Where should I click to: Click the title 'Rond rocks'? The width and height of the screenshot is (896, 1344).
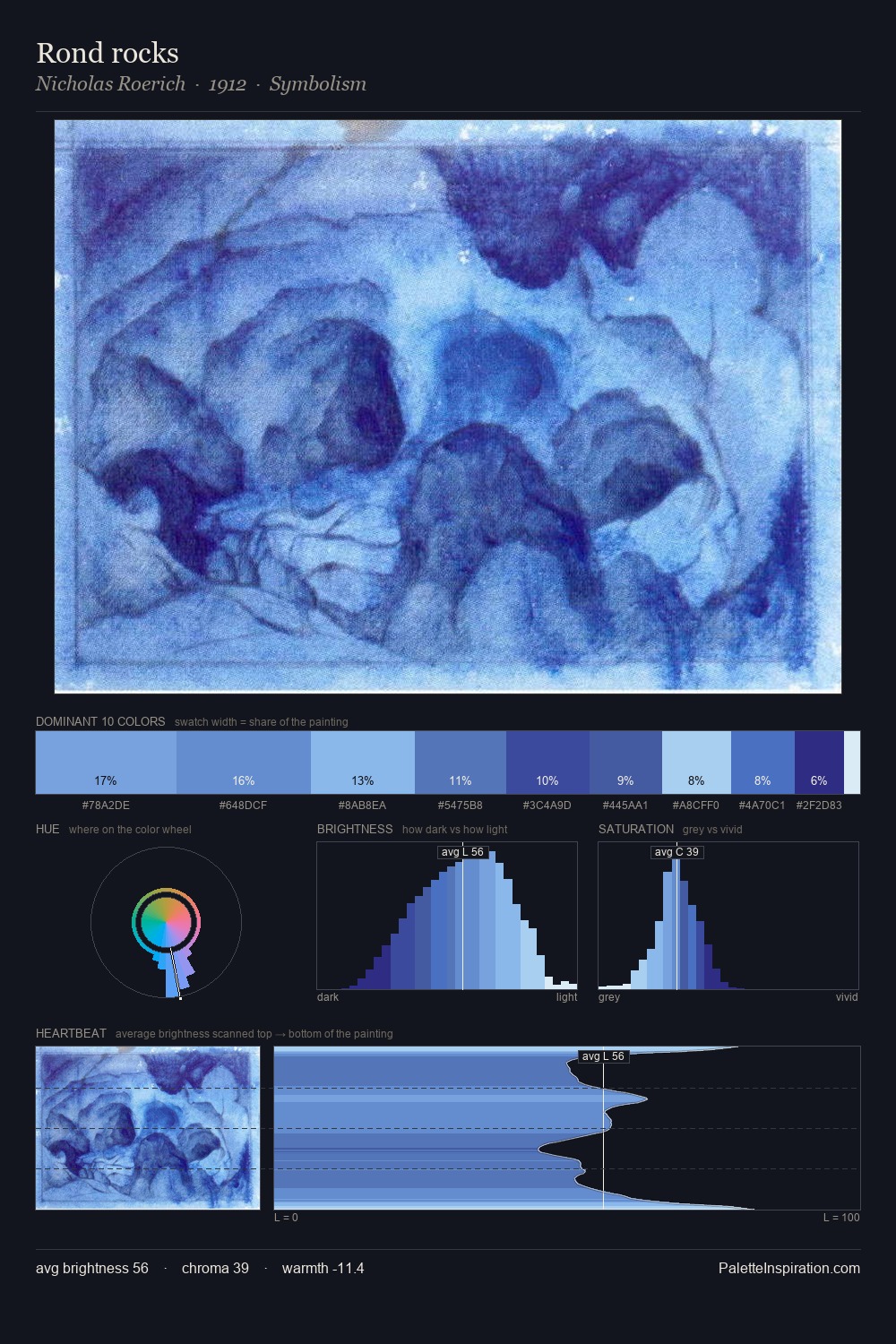point(108,53)
